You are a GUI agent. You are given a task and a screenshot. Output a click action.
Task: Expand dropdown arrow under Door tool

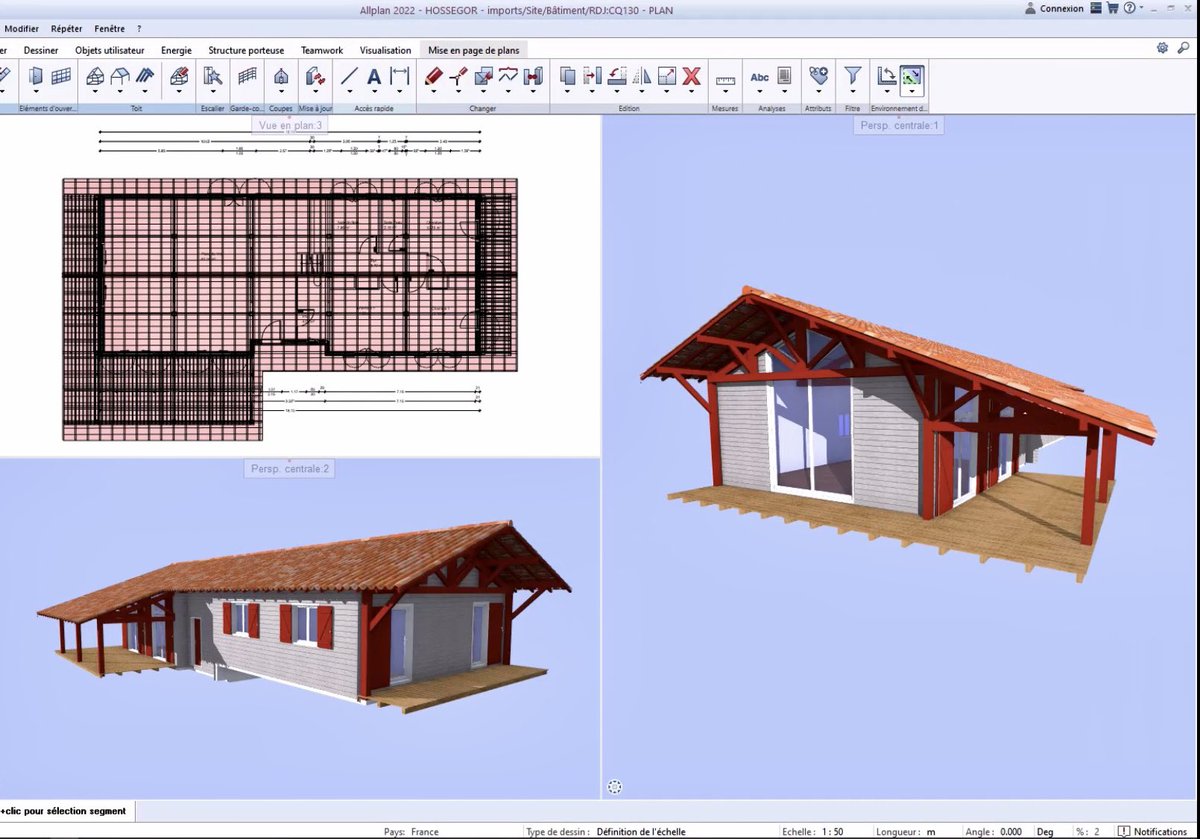pyautogui.click(x=36, y=93)
